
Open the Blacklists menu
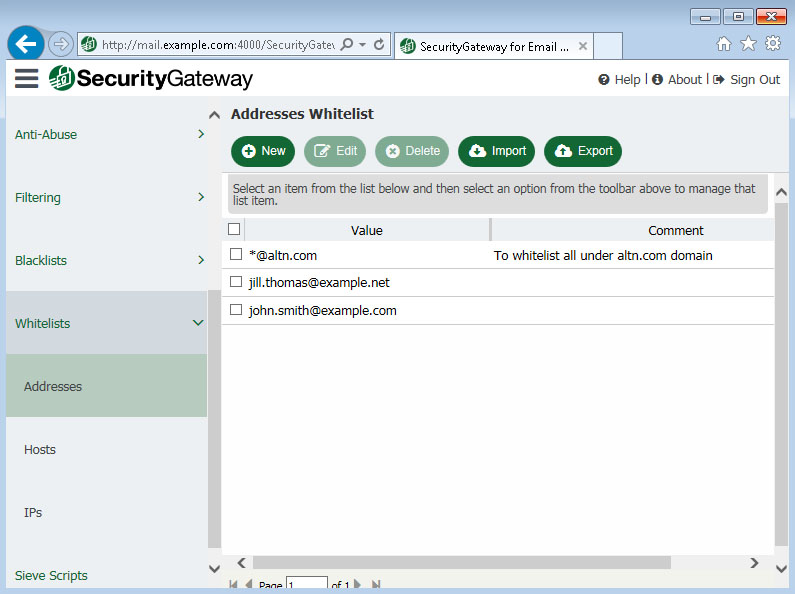tap(106, 260)
